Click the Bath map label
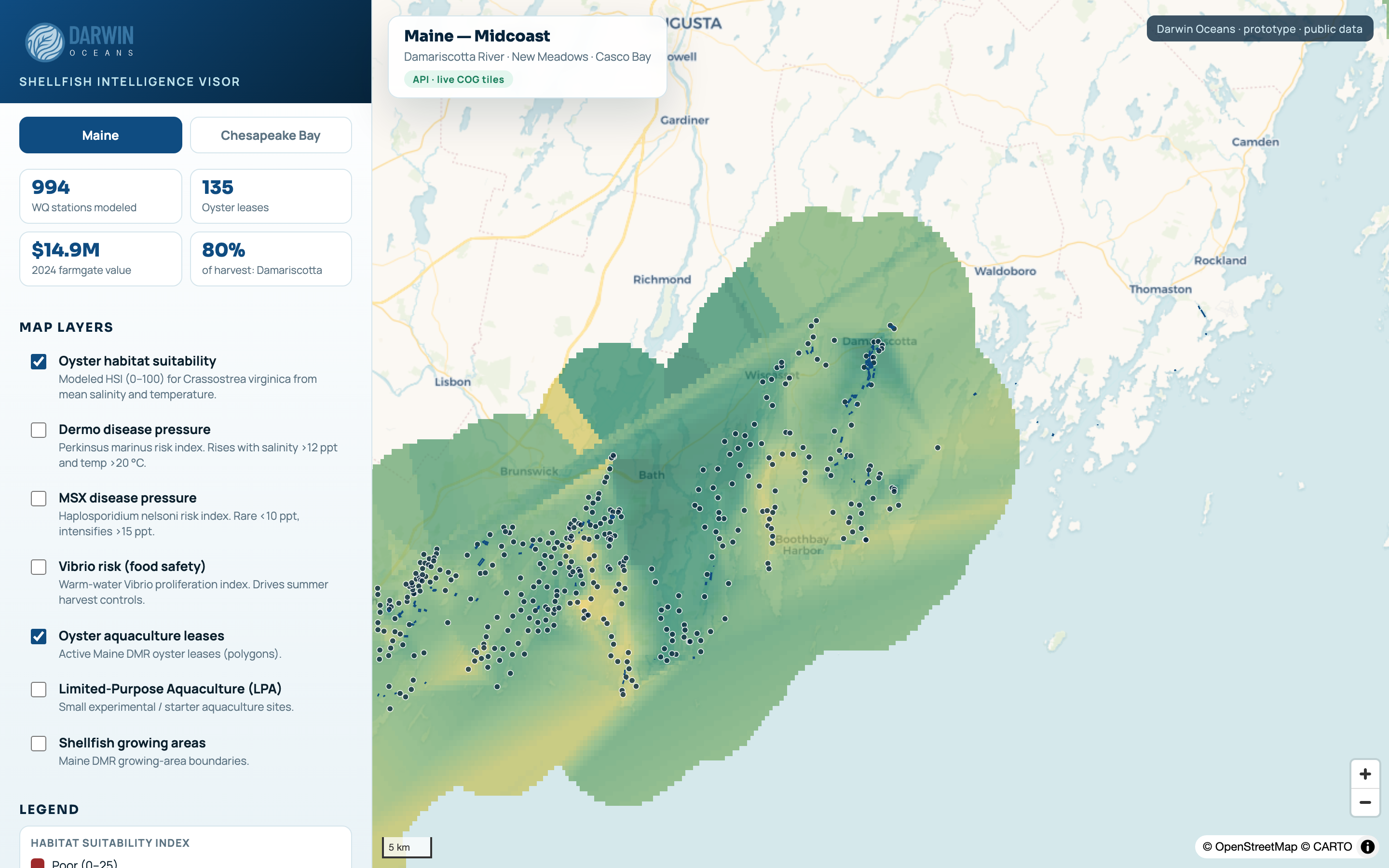 pyautogui.click(x=652, y=475)
